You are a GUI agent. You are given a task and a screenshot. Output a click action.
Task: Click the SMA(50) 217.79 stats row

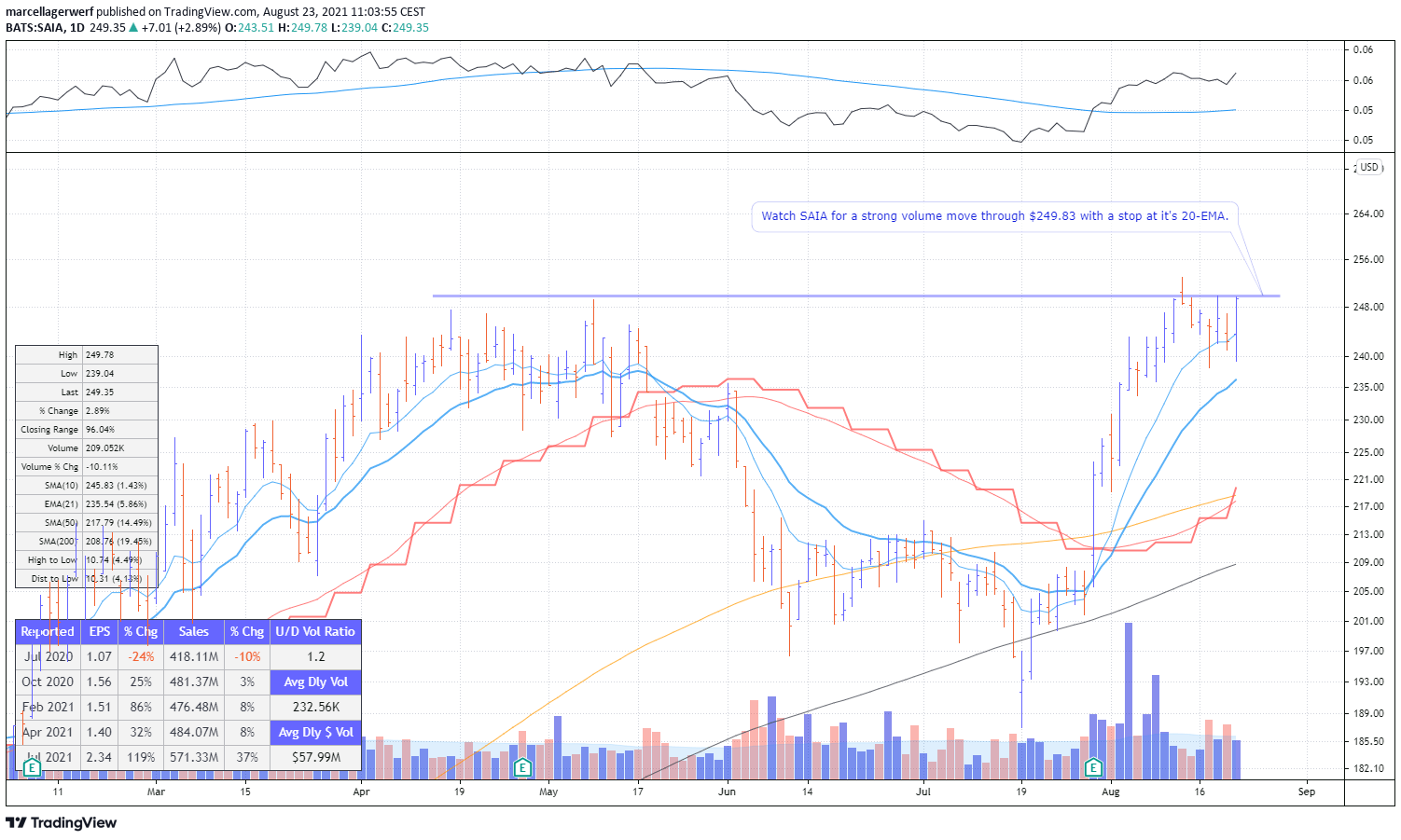87,523
